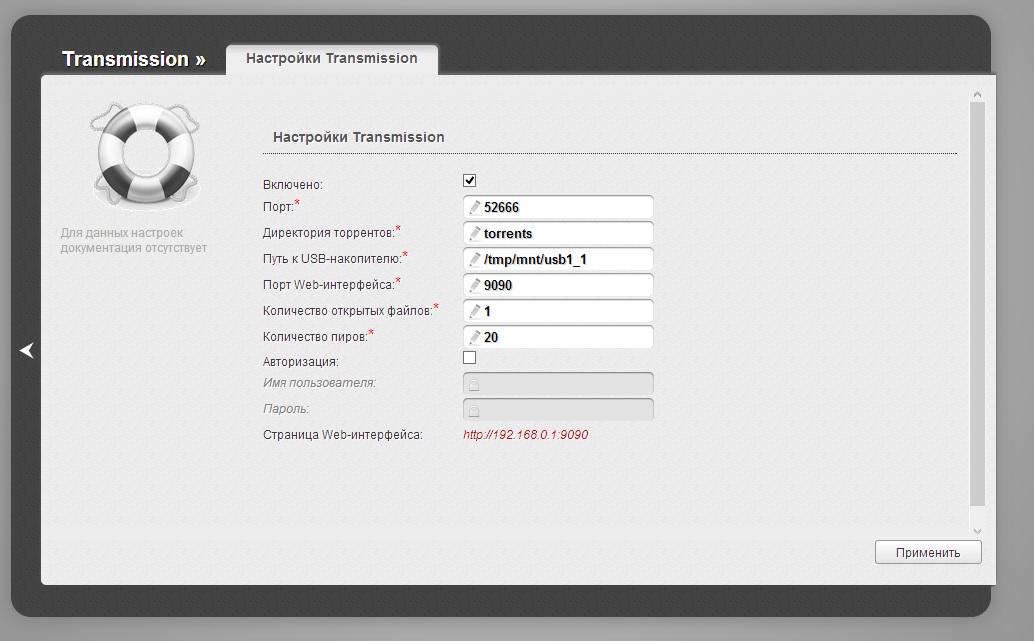This screenshot has height=641, width=1034.
Task: Open the http://192.168.0.1:9090 web interface link
Action: 525,435
